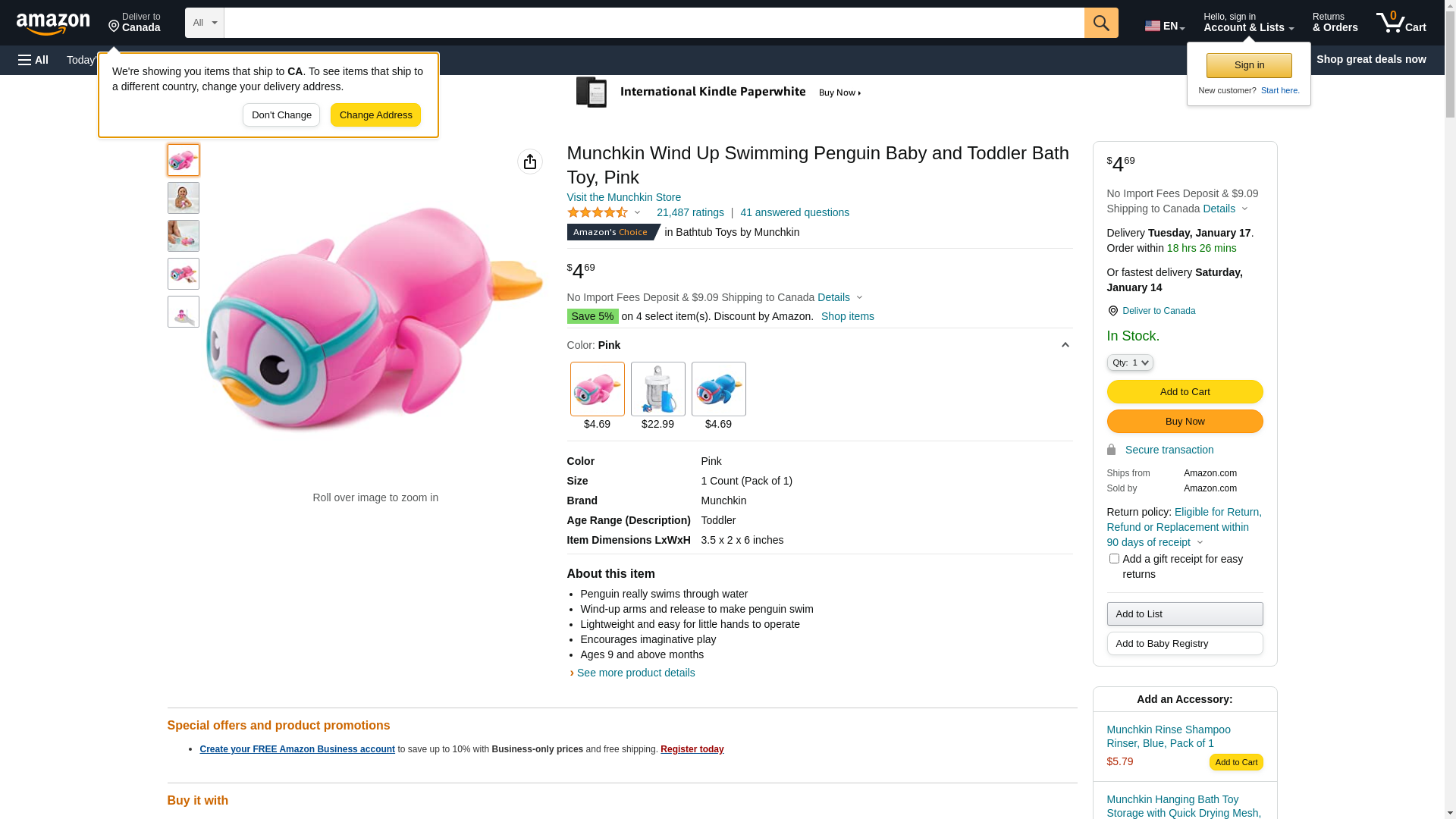Click the search magnifier button
This screenshot has width=1456, height=819.
[x=1101, y=23]
